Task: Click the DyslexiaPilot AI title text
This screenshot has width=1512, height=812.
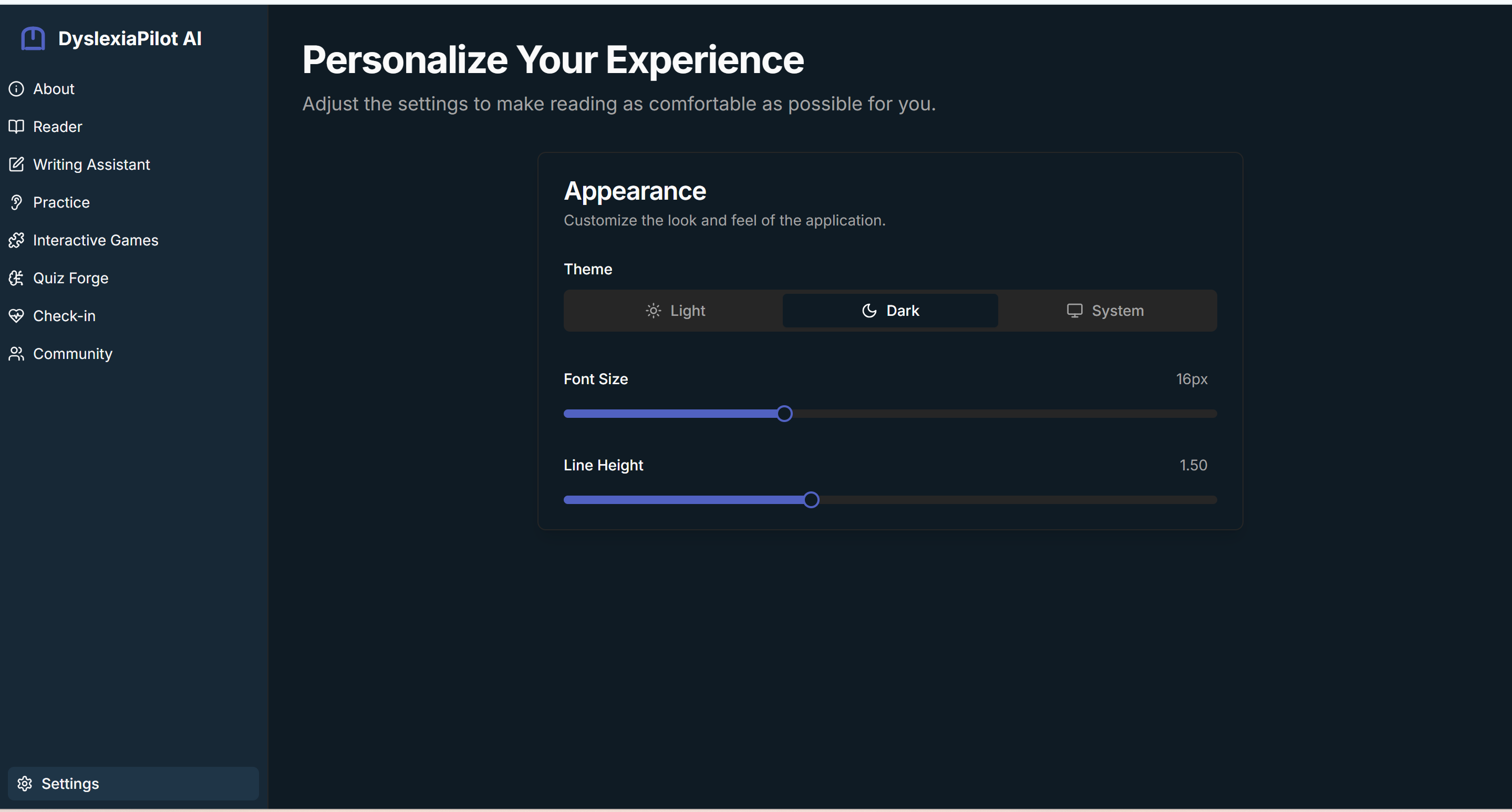Action: coord(130,39)
